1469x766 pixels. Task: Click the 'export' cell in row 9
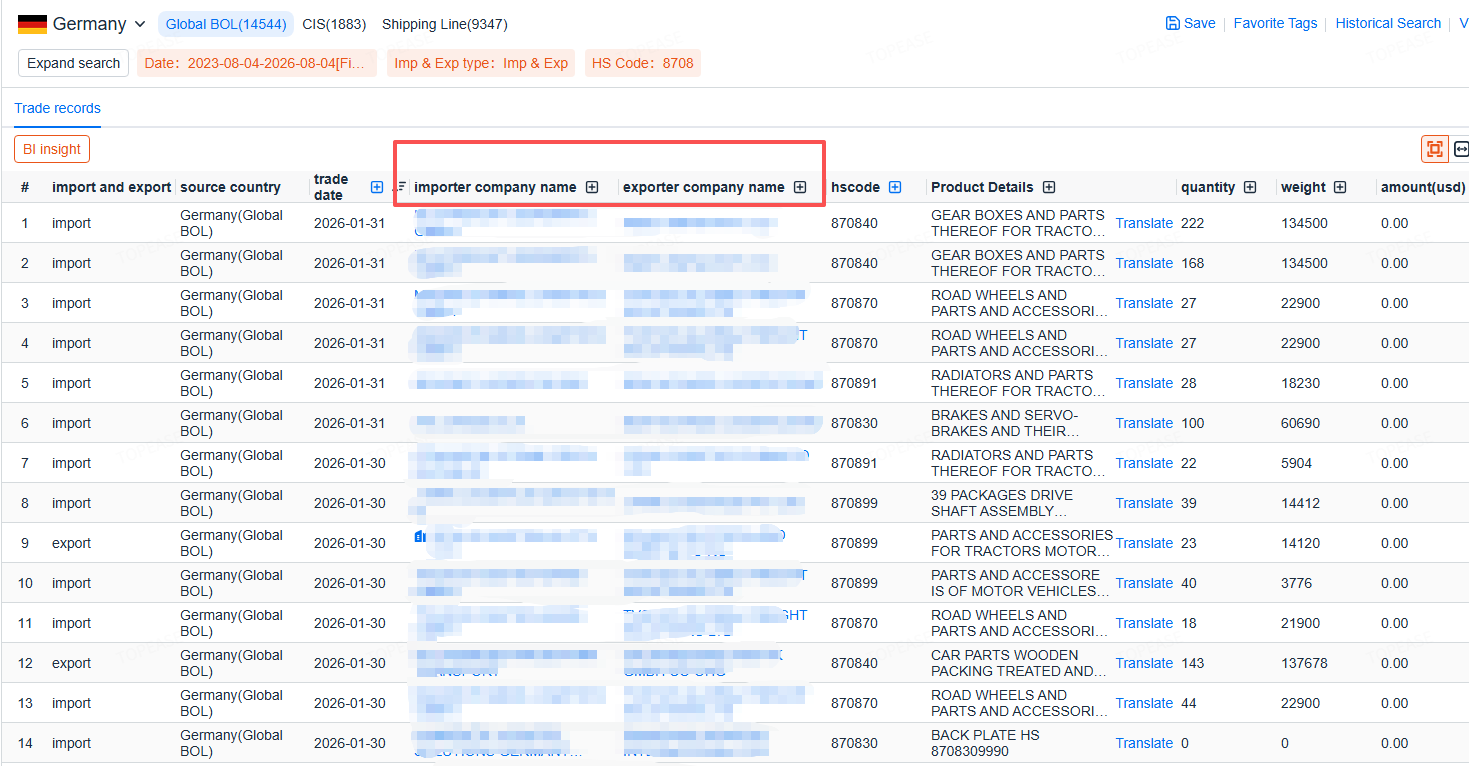point(71,543)
